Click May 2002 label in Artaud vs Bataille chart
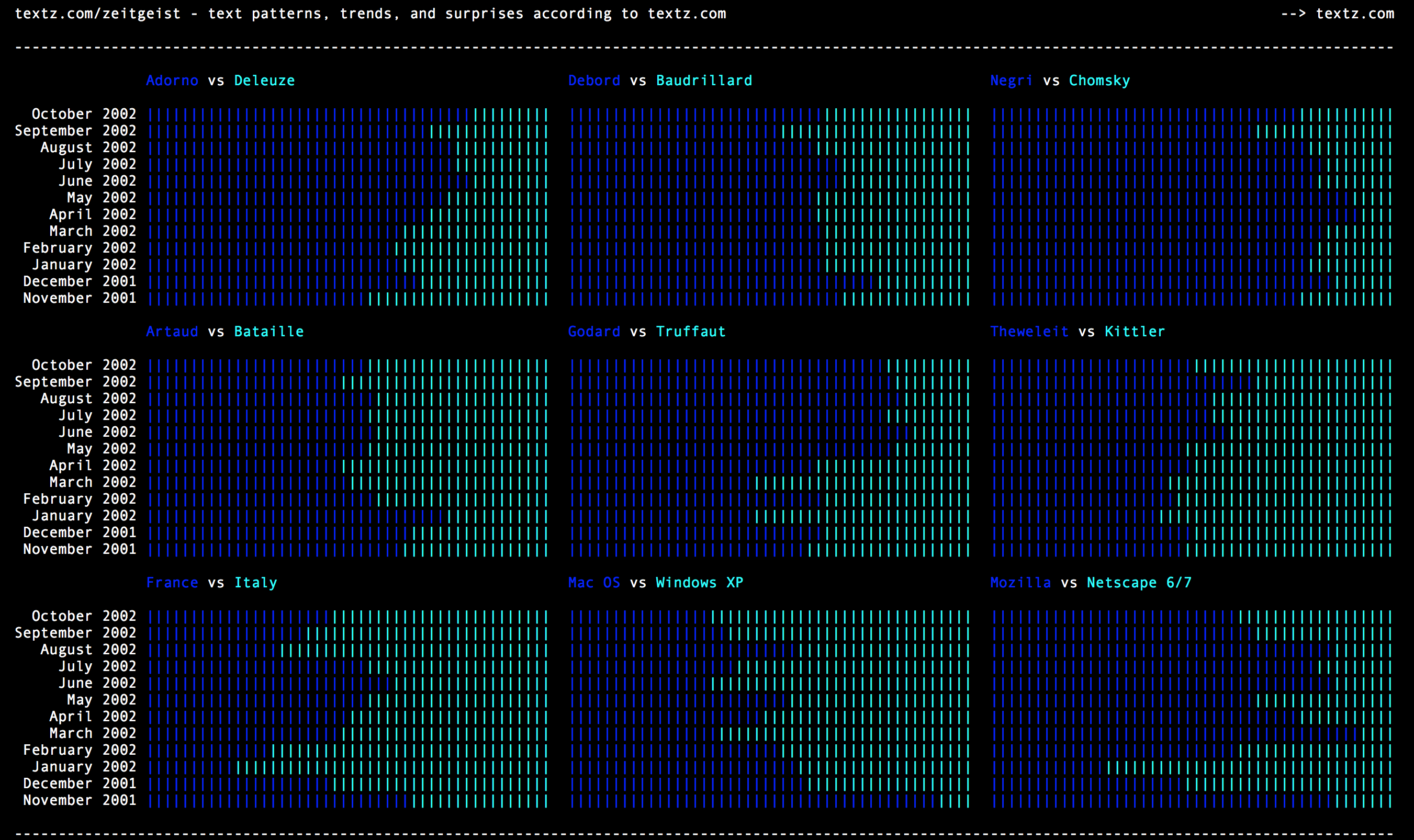The width and height of the screenshot is (1414, 840). (x=102, y=448)
